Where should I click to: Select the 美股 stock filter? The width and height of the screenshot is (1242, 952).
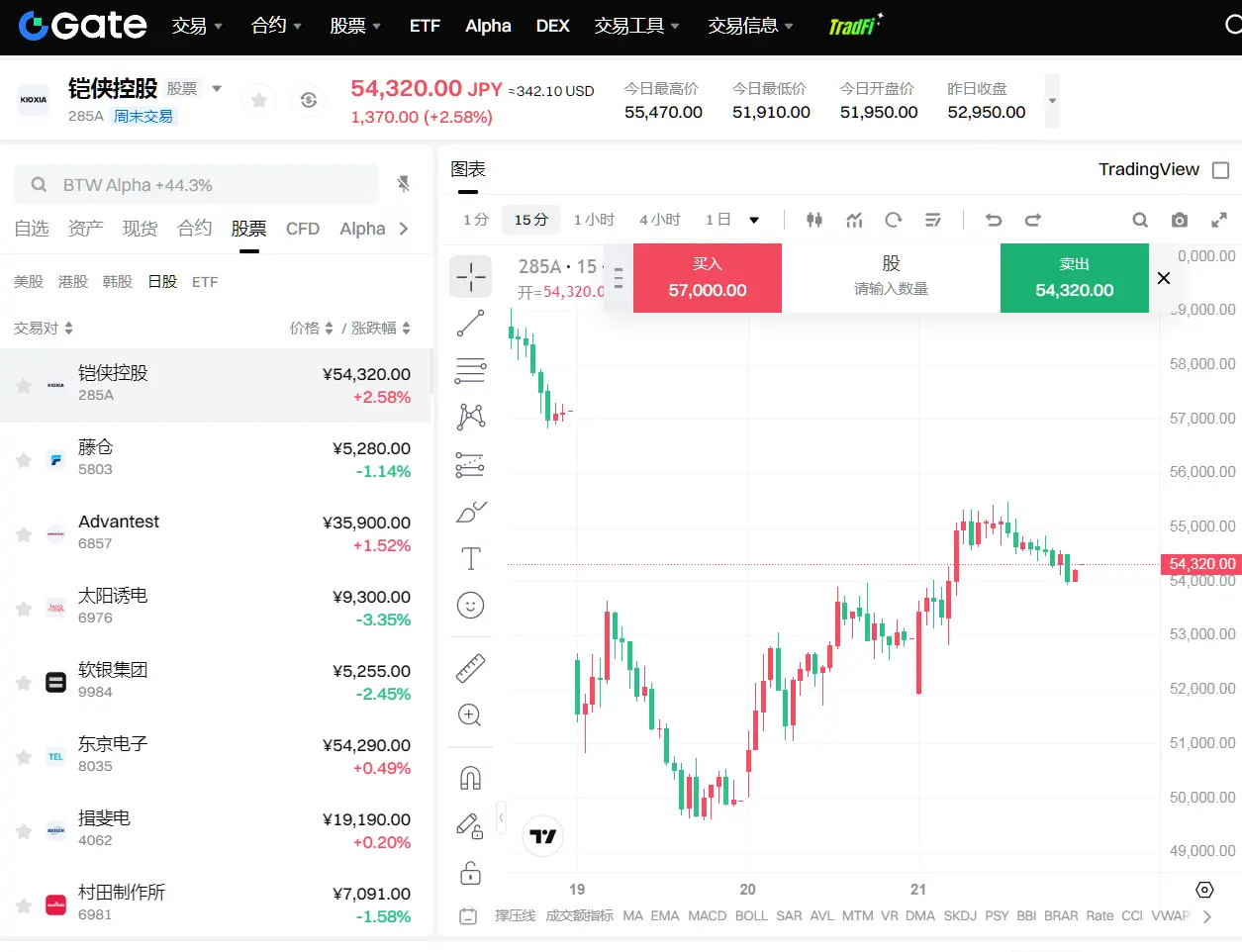29,282
